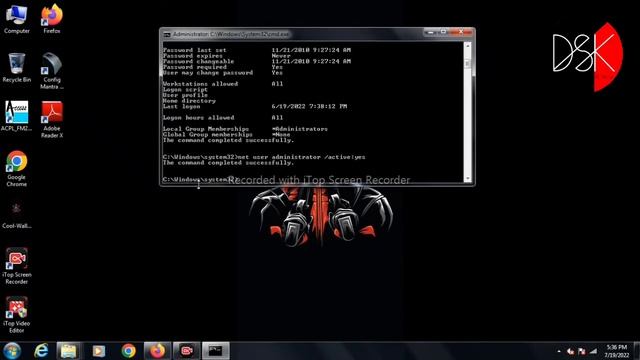The image size is (640, 360).
Task: Open the Windows Start menu
Action: [x=12, y=351]
